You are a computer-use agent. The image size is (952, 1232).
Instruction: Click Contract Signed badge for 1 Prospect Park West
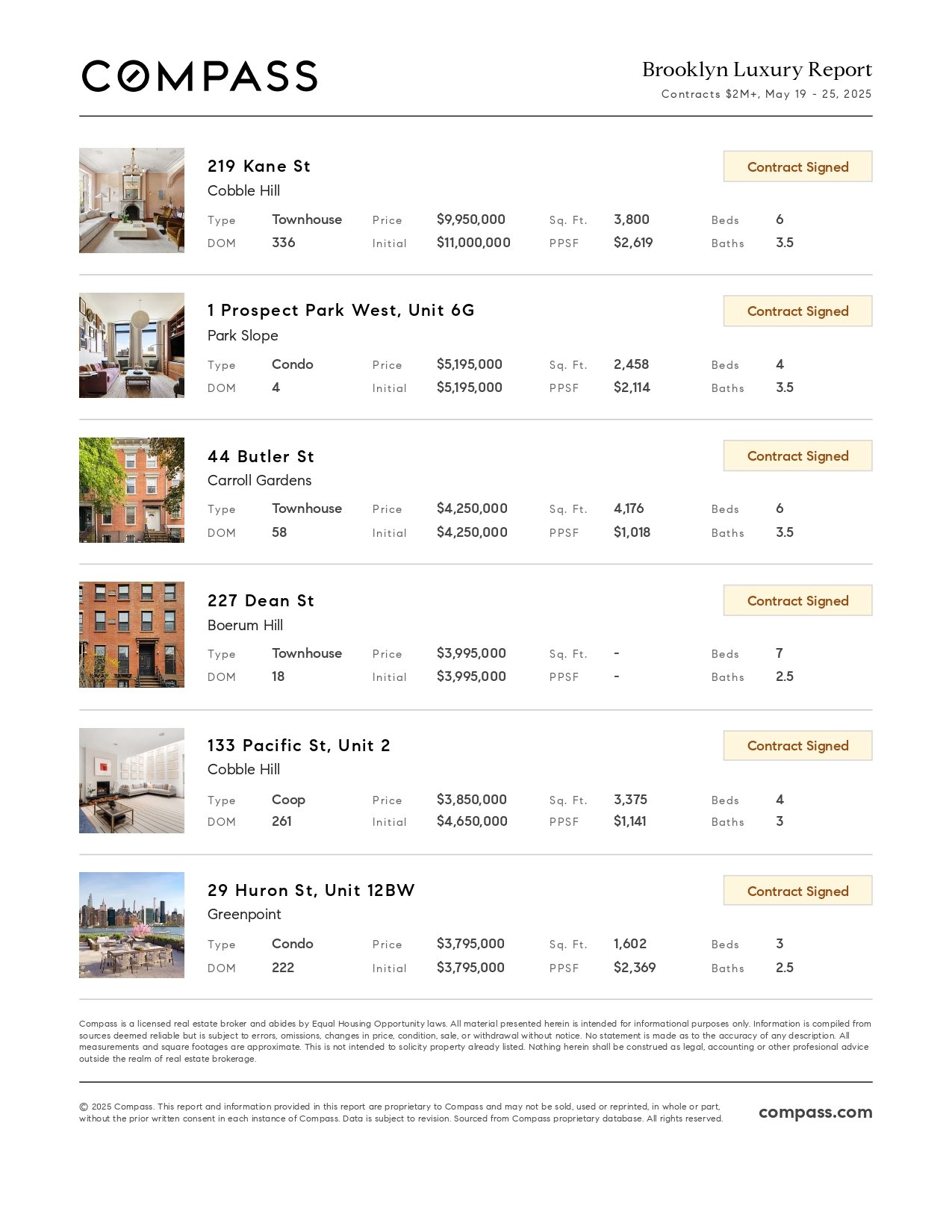click(x=797, y=311)
